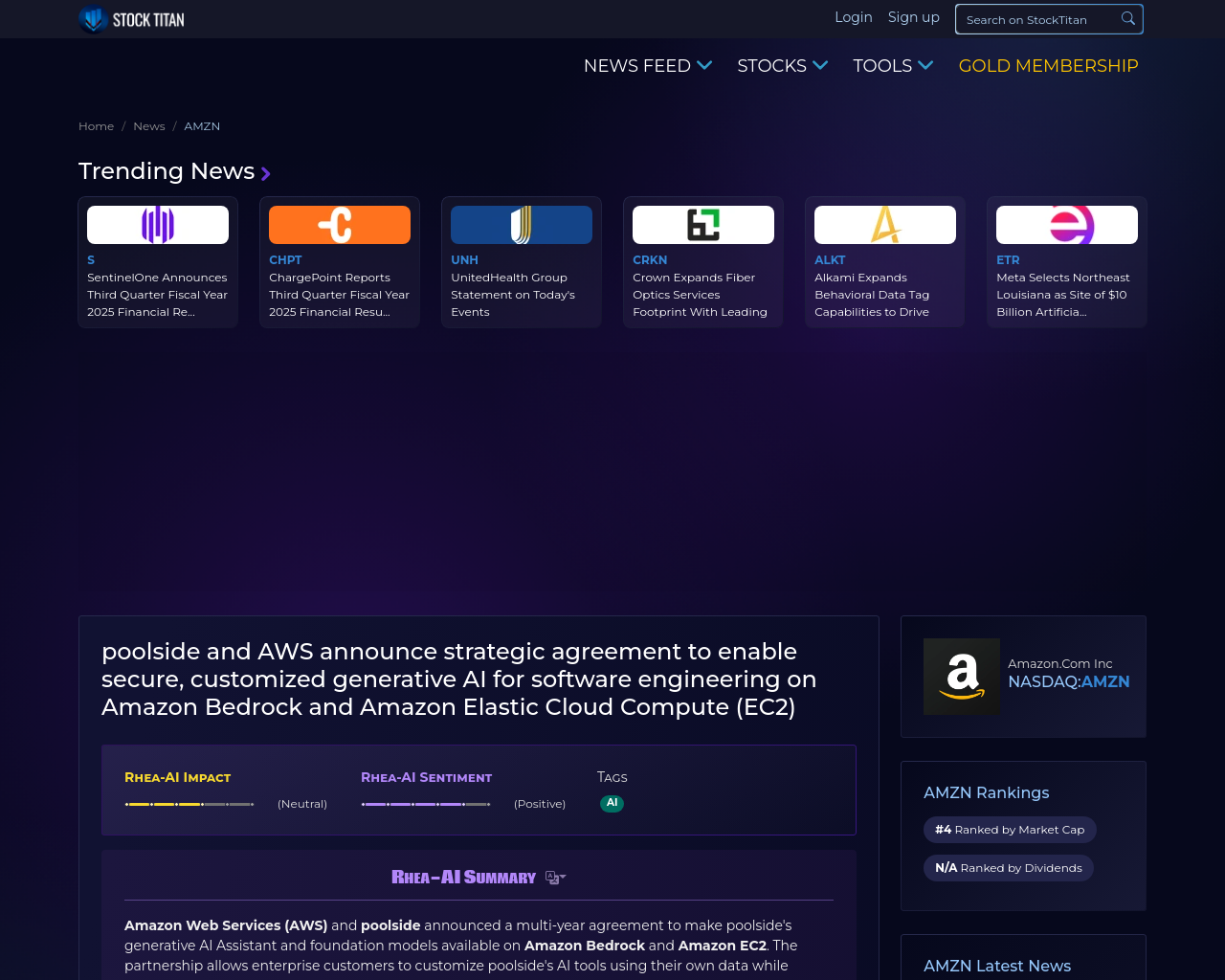Read SentinelOne Third Quarter news headline
Image resolution: width=1225 pixels, height=980 pixels.
(x=158, y=295)
